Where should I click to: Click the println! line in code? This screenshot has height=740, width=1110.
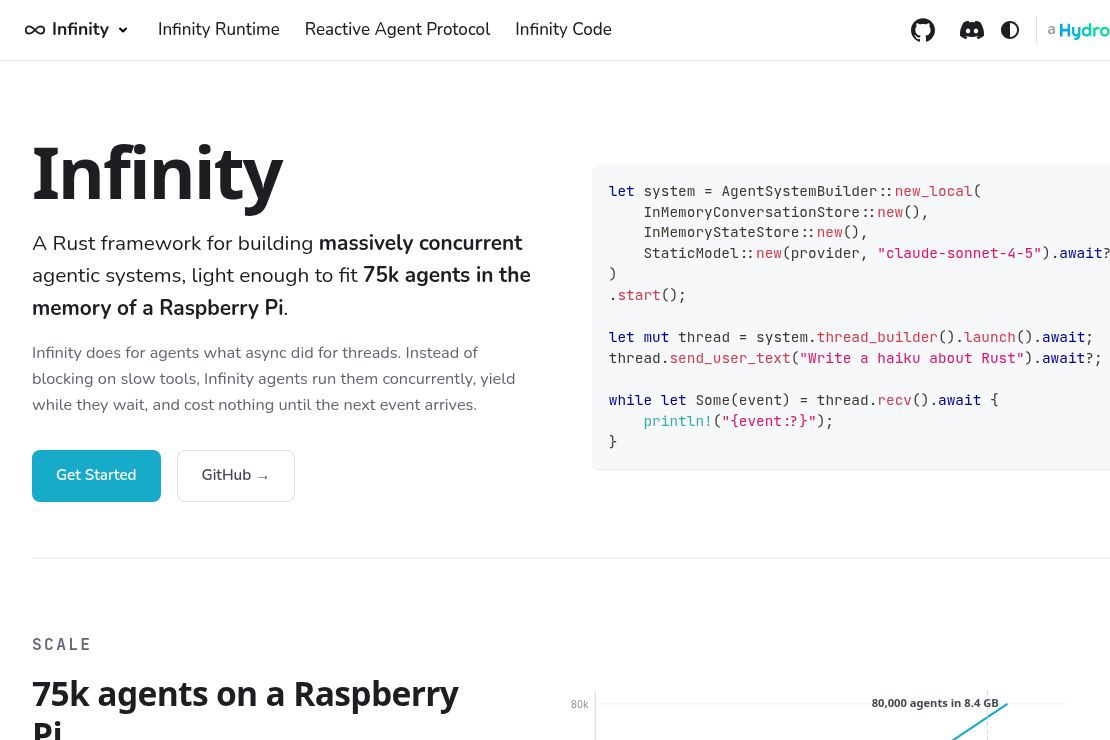coord(738,421)
